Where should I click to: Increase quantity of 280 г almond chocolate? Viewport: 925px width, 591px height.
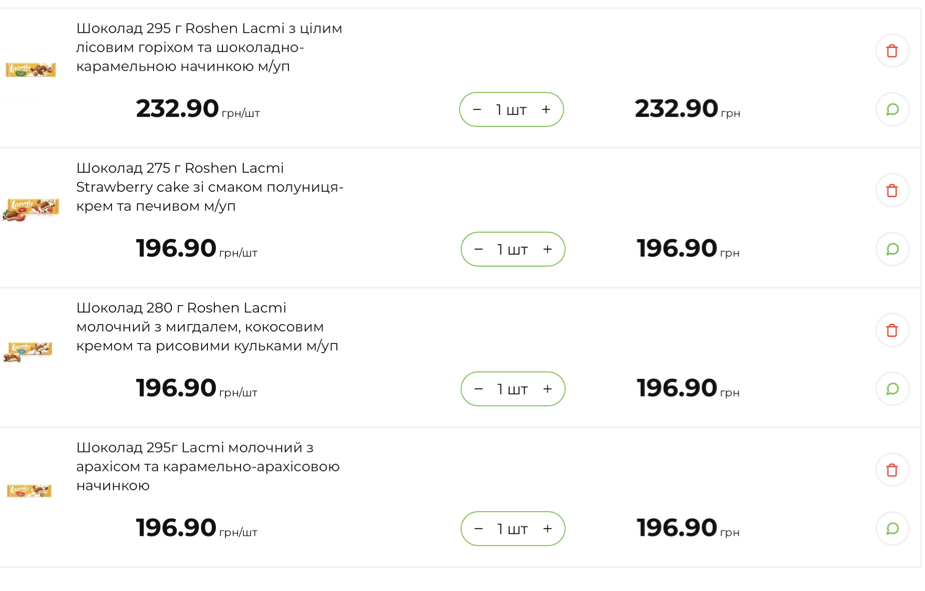(547, 389)
